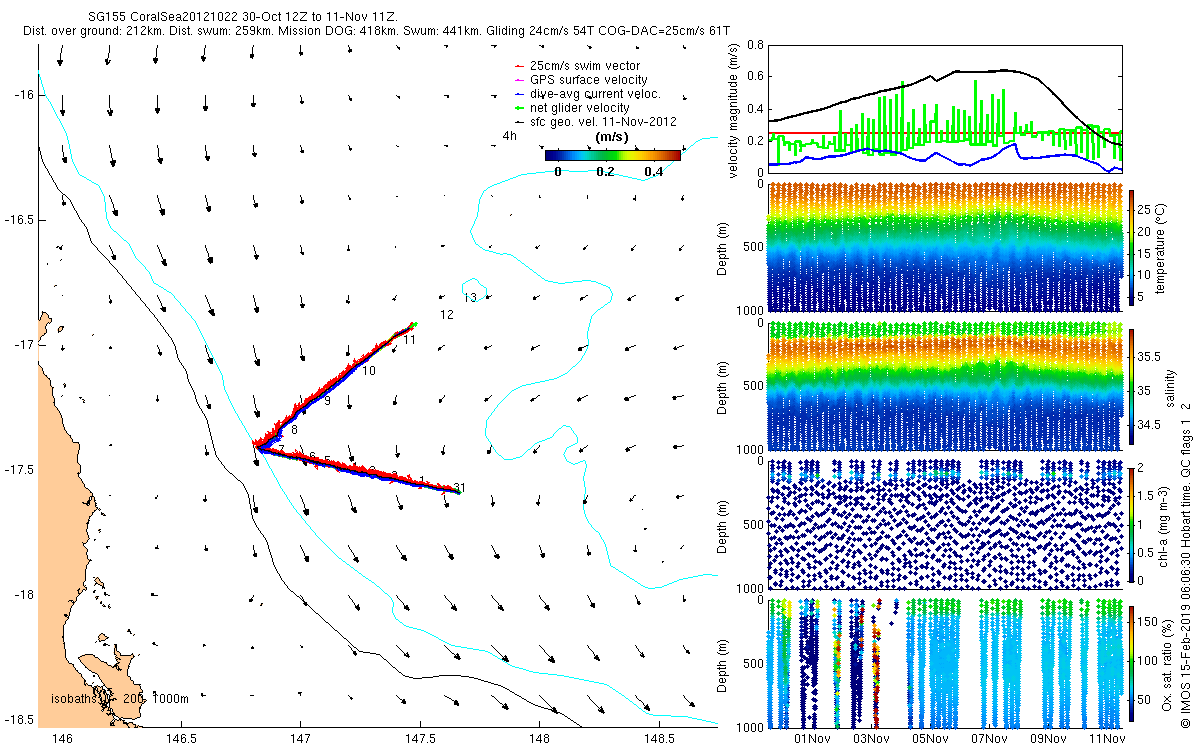Click the '0.4' tick under the map colorbar
Viewport: 1200px width, 750px height.
[x=653, y=172]
